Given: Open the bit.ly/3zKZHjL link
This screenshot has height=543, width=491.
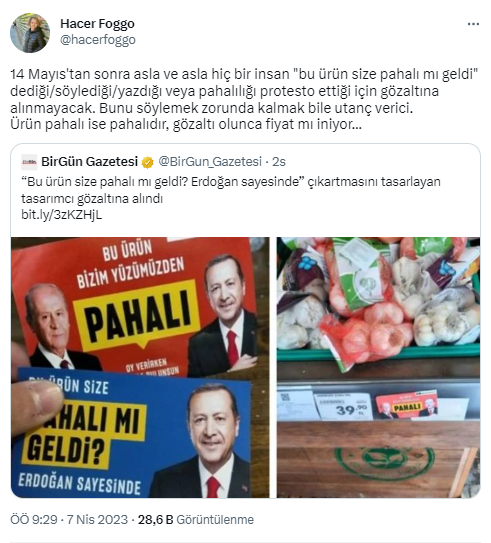Looking at the screenshot, I should [62, 215].
